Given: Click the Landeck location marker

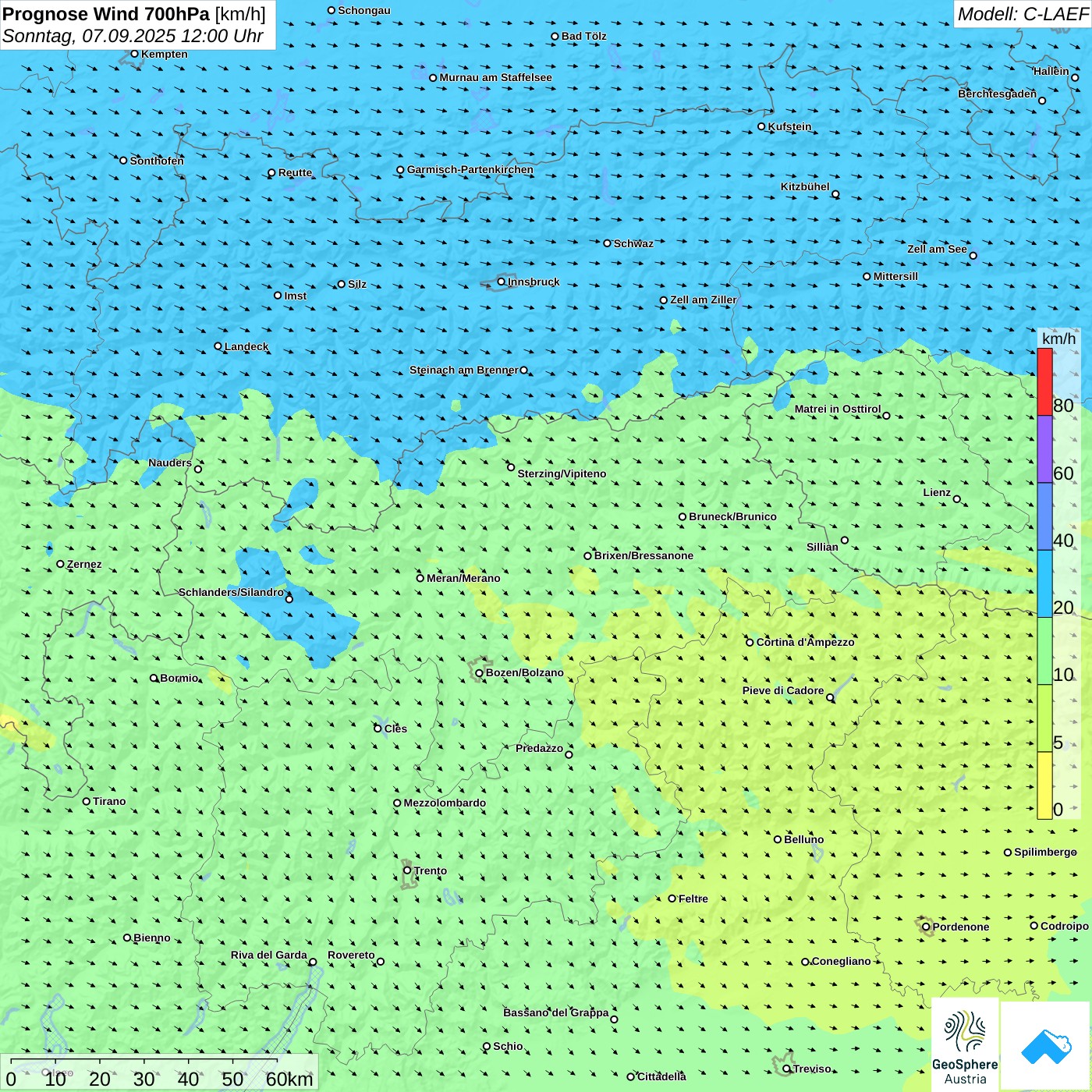Looking at the screenshot, I should point(218,346).
